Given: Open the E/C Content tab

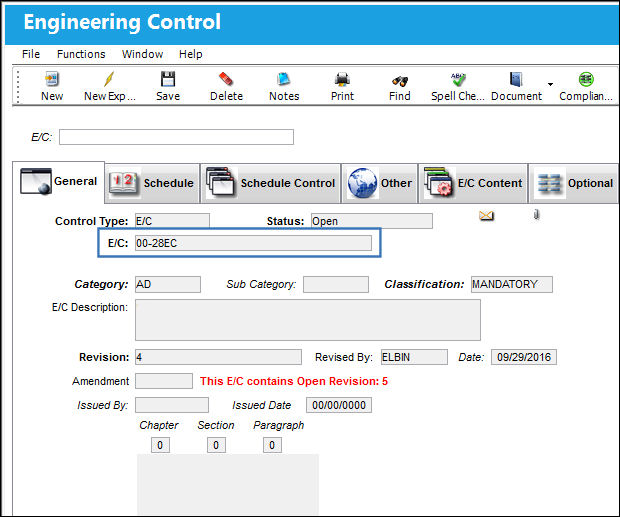Looking at the screenshot, I should pyautogui.click(x=473, y=183).
